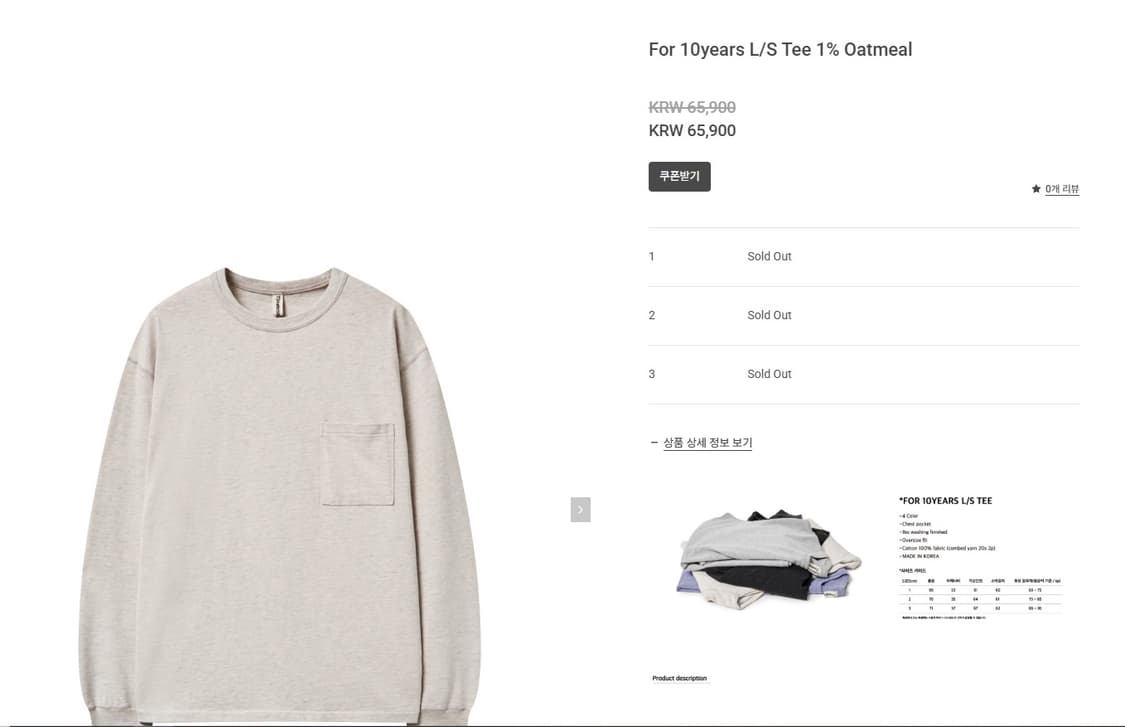Collapse the 상품 상세 정보 보기 section
Viewport: 1125px width, 727px height.
click(x=707, y=443)
